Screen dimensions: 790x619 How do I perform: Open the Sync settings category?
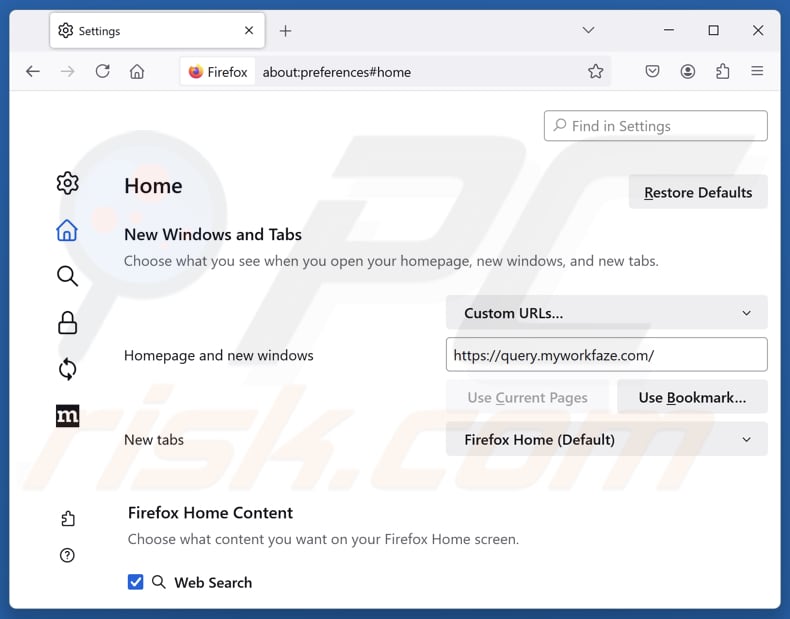pyautogui.click(x=68, y=369)
